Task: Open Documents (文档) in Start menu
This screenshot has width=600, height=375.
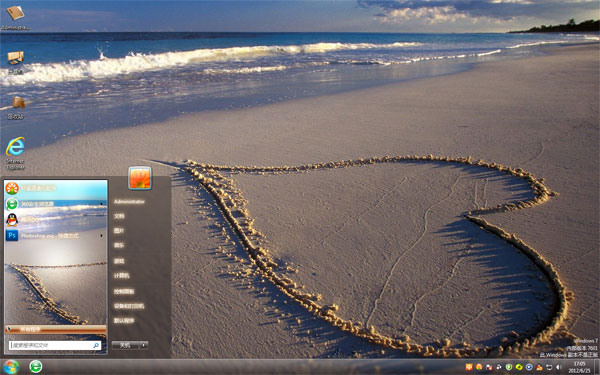Action: (119, 216)
